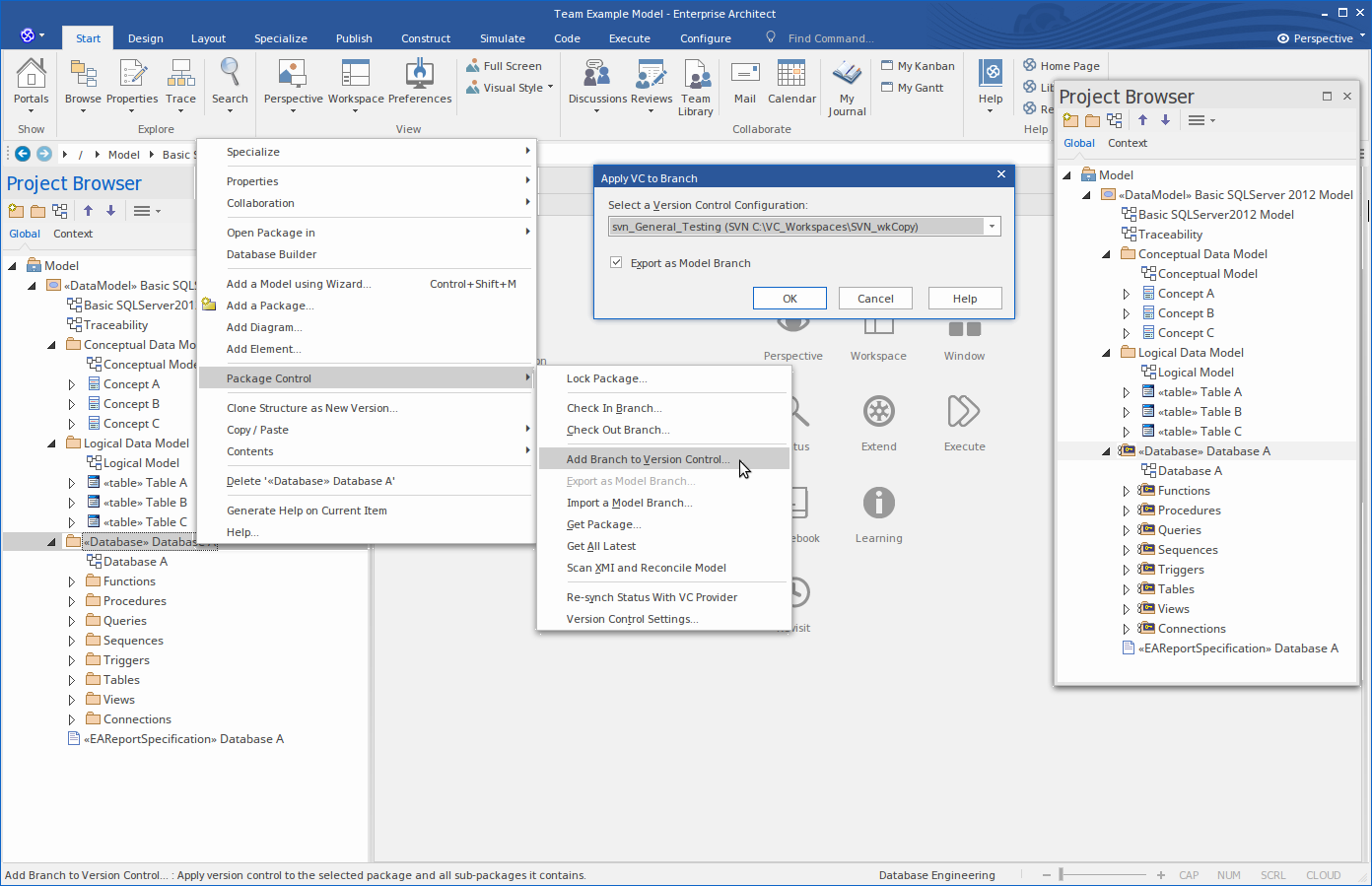Click the Find Command search field

coord(830,38)
